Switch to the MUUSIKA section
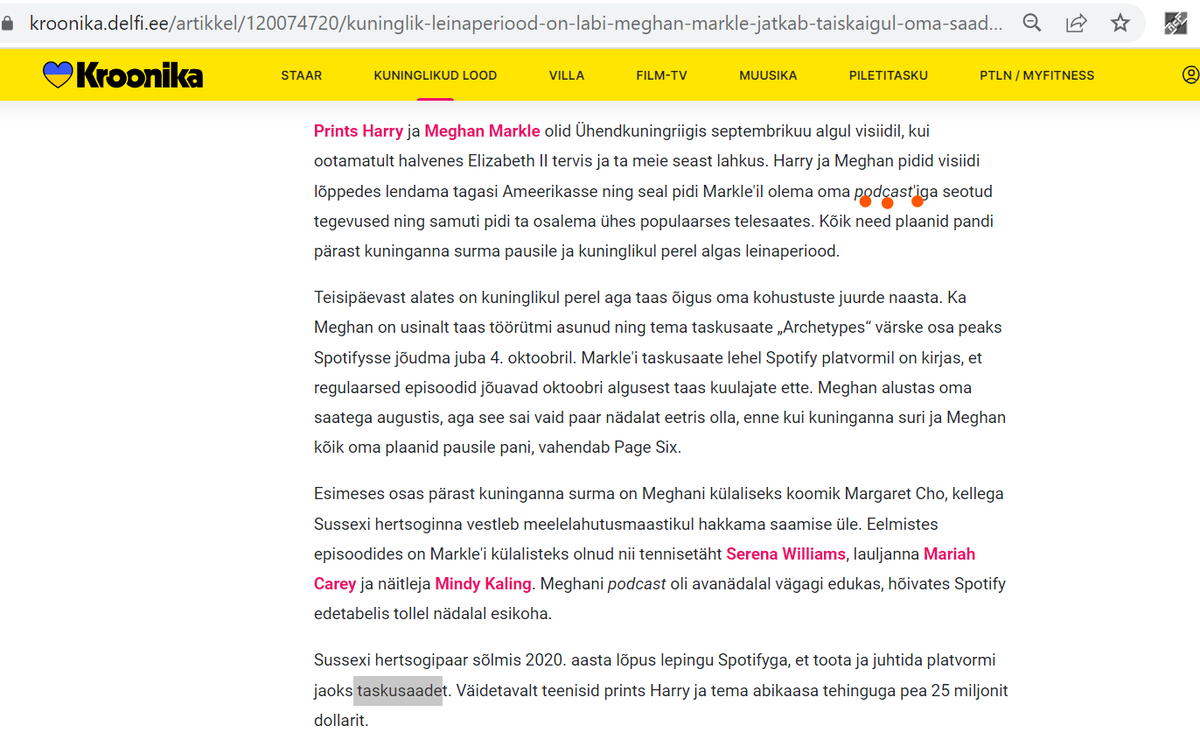The height and width of the screenshot is (740, 1200). coord(768,75)
